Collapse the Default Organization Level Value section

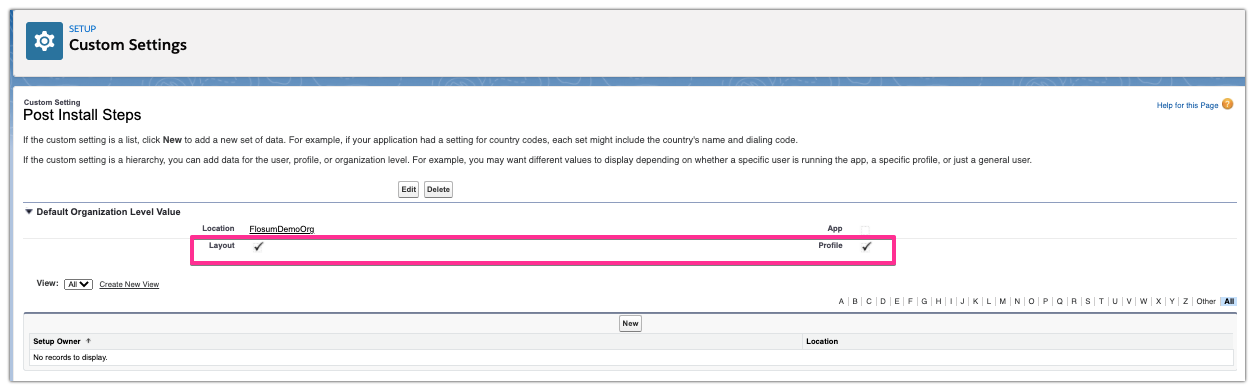(28, 212)
